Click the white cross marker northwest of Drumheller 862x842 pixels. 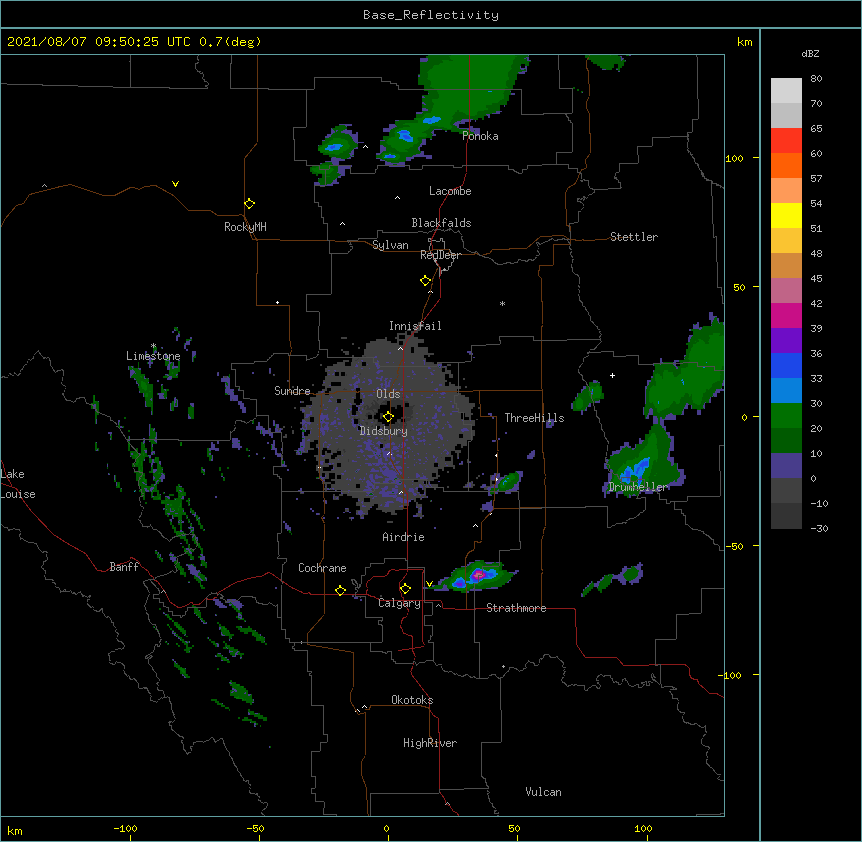[612, 375]
